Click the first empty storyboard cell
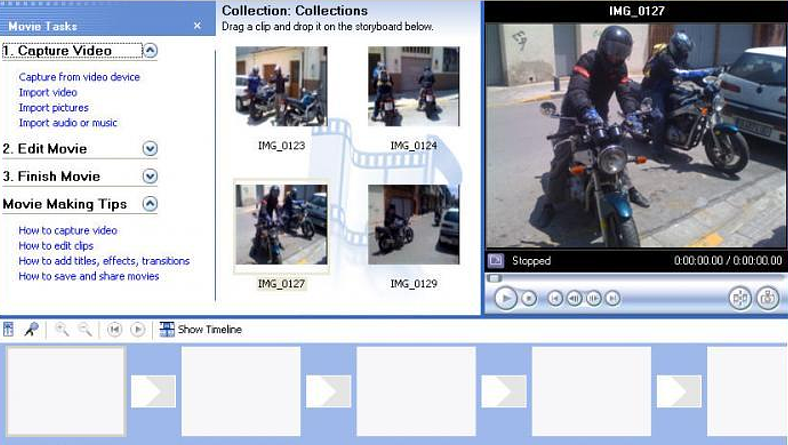Screen dimensions: 788x445 (x=65, y=391)
